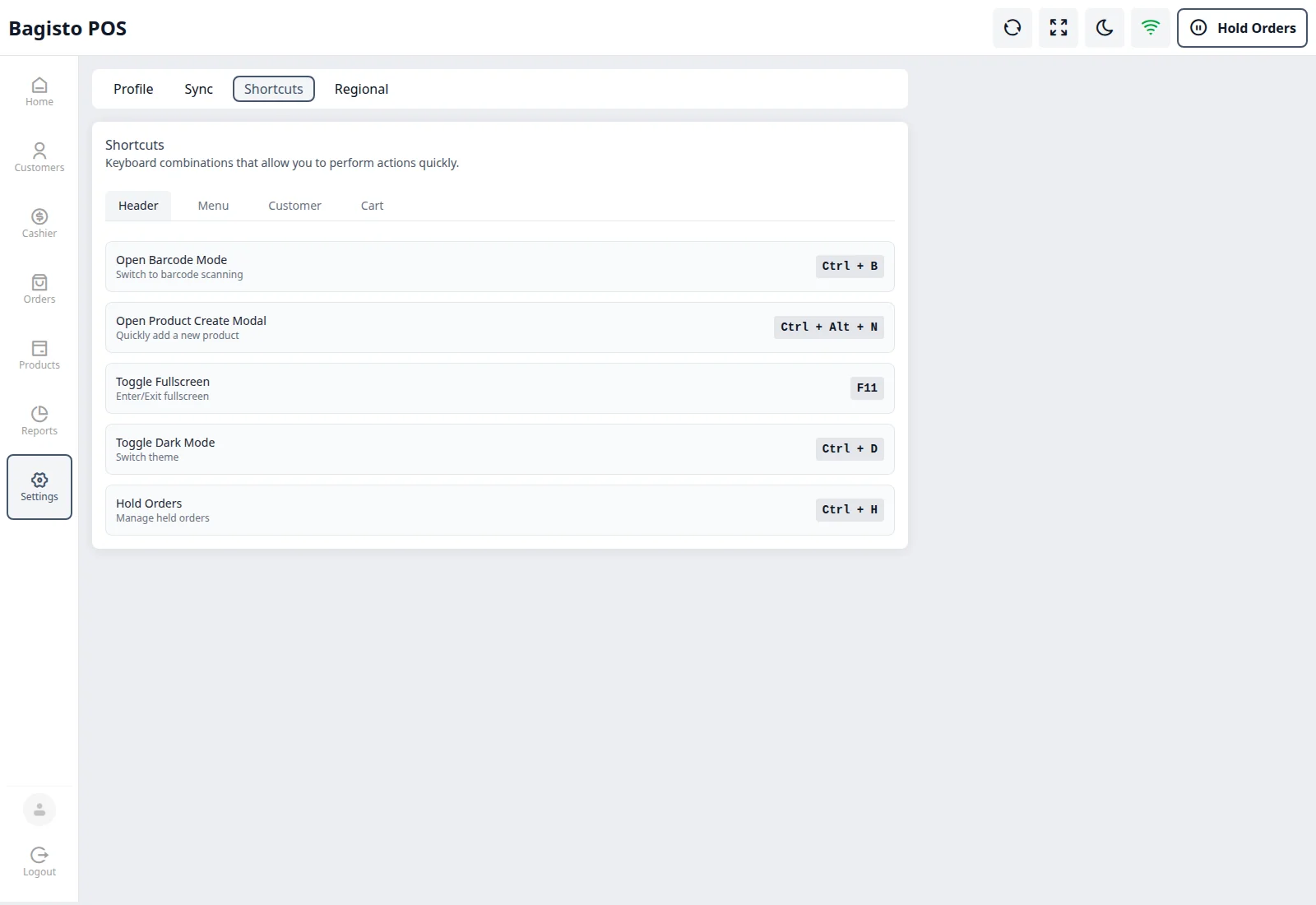Viewport: 1316px width, 905px height.
Task: Open the Home sidebar item
Action: pos(39,92)
